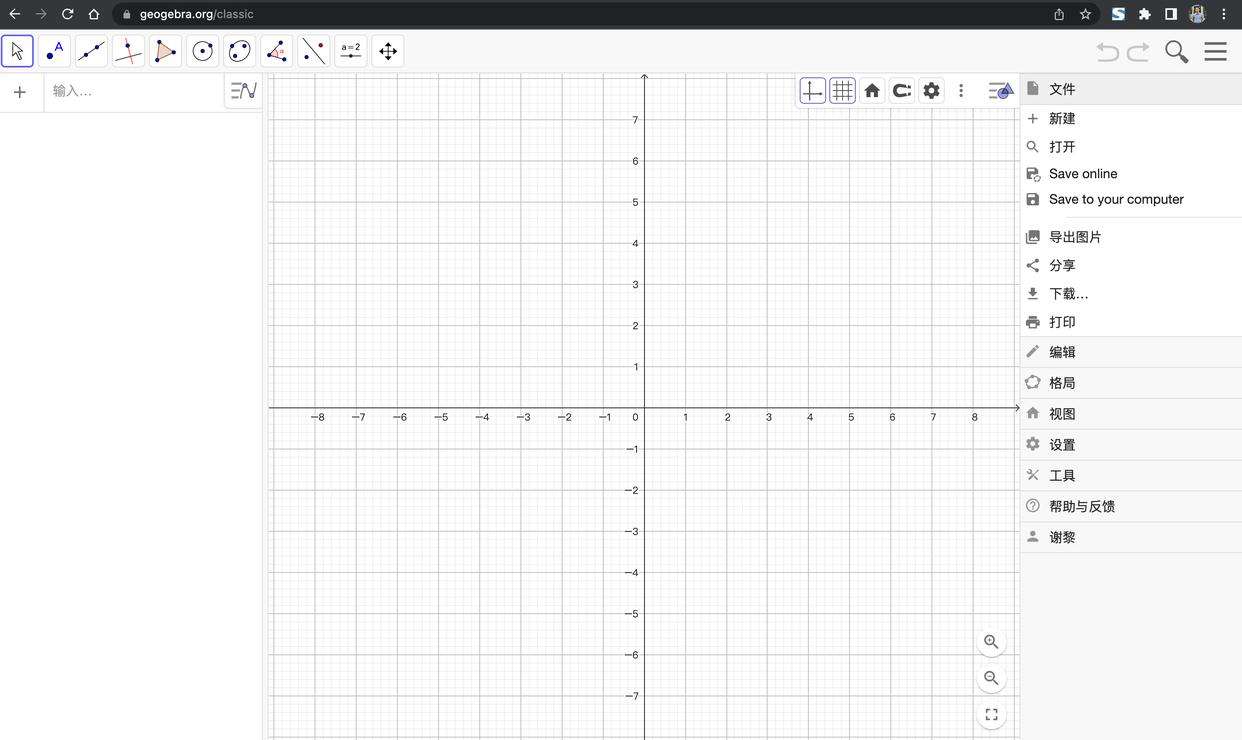This screenshot has width=1242, height=740.
Task: Click the browser home button
Action: coord(93,14)
